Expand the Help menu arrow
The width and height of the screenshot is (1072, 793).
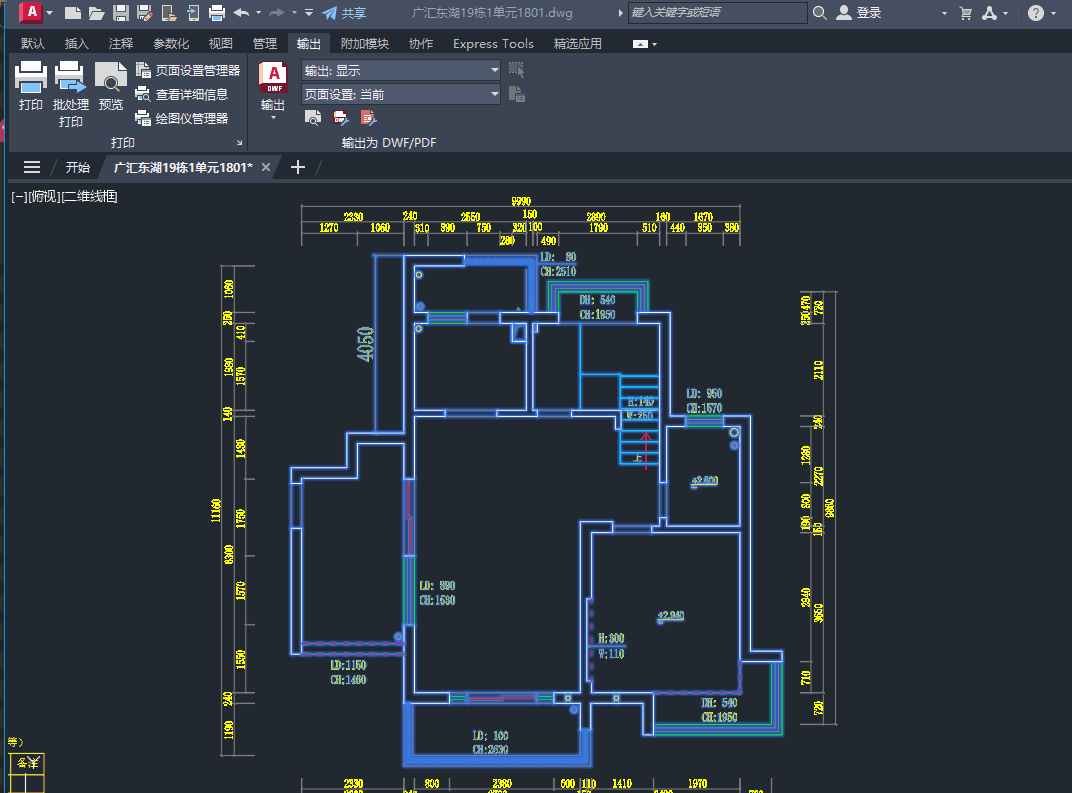coord(1058,13)
